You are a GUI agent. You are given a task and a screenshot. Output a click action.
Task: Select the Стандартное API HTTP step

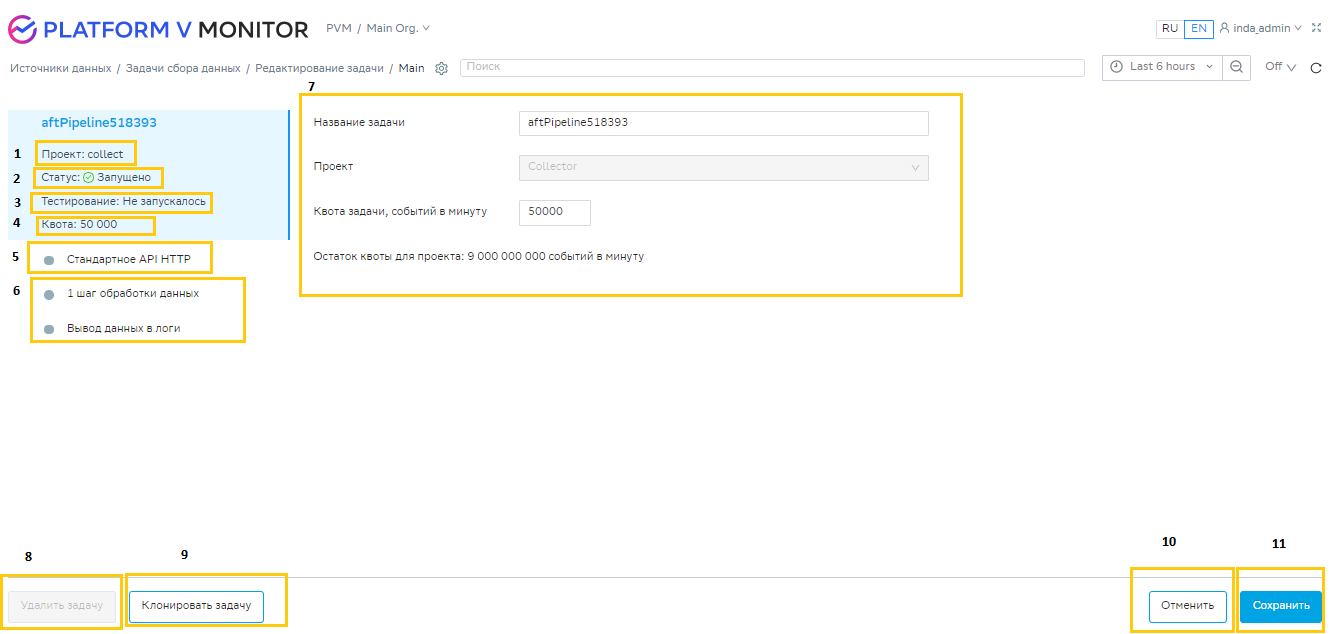[x=128, y=260]
